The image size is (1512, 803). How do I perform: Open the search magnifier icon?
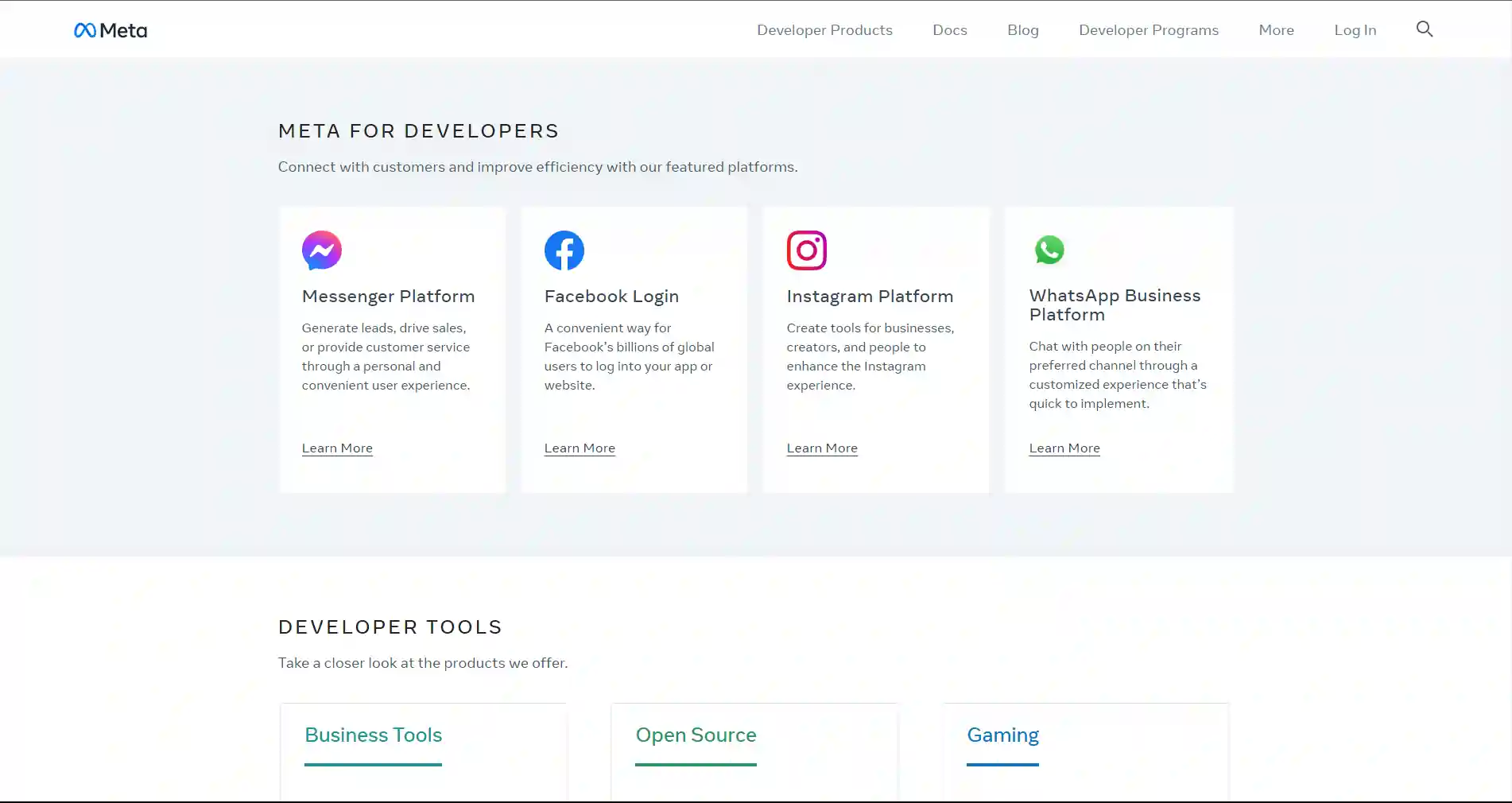click(1424, 29)
